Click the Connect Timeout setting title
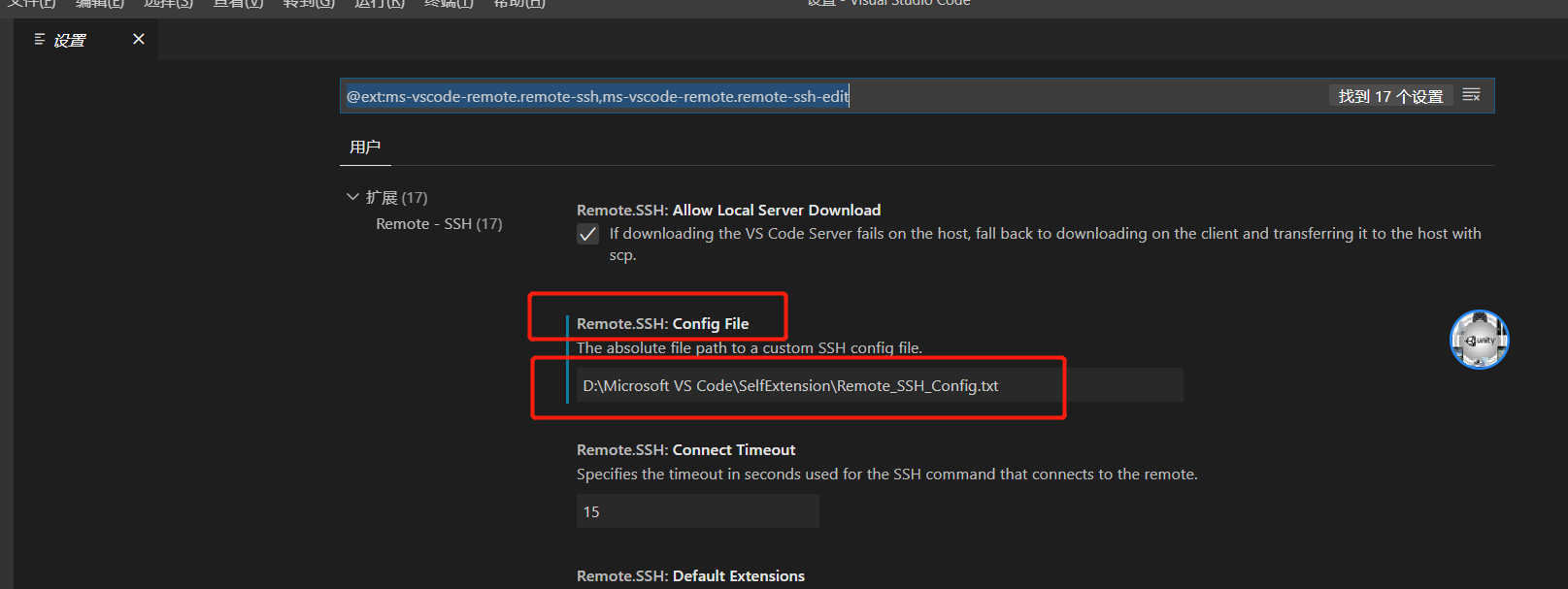The height and width of the screenshot is (589, 1568). (x=685, y=449)
